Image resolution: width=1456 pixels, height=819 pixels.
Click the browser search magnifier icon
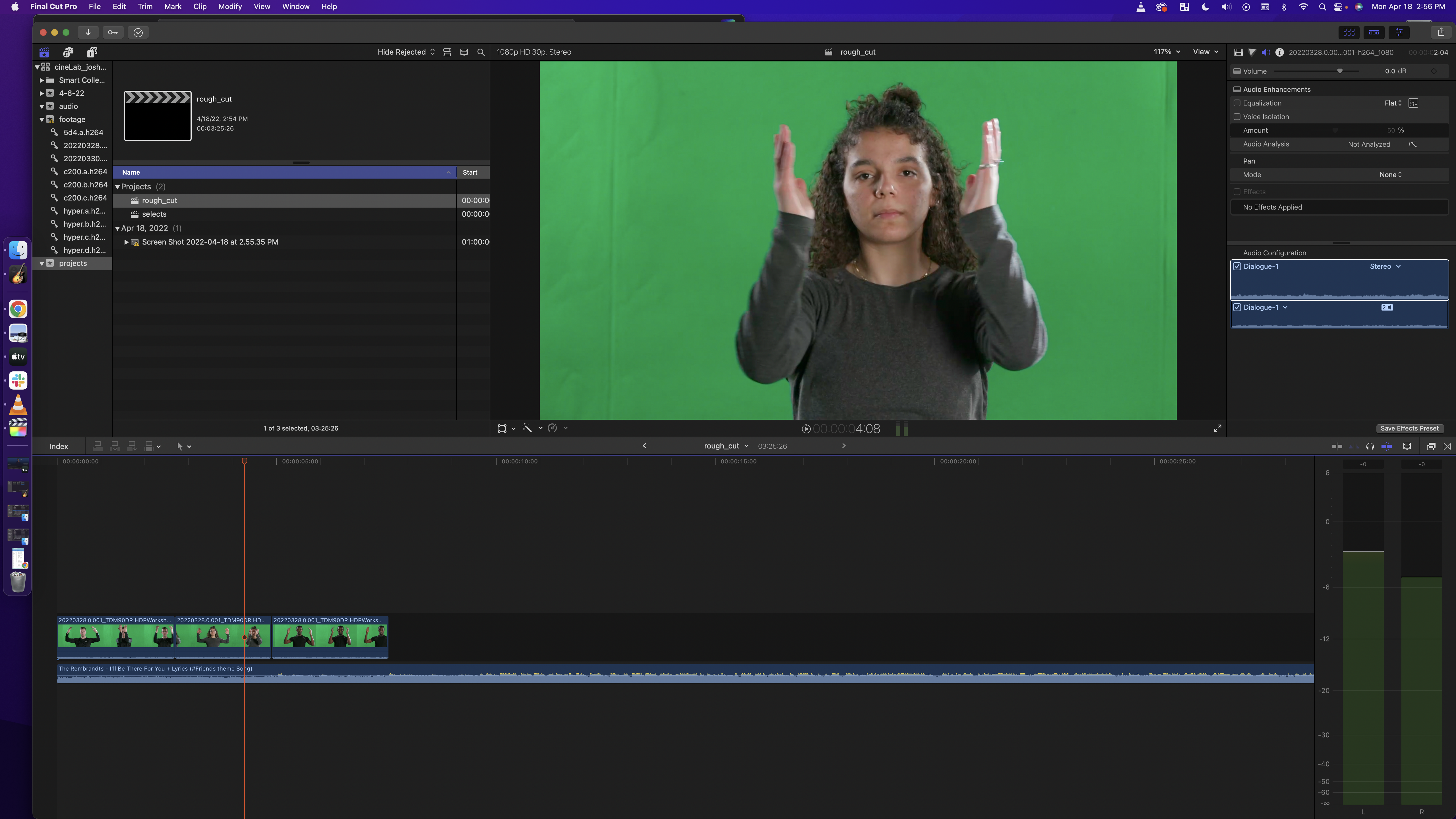481,52
